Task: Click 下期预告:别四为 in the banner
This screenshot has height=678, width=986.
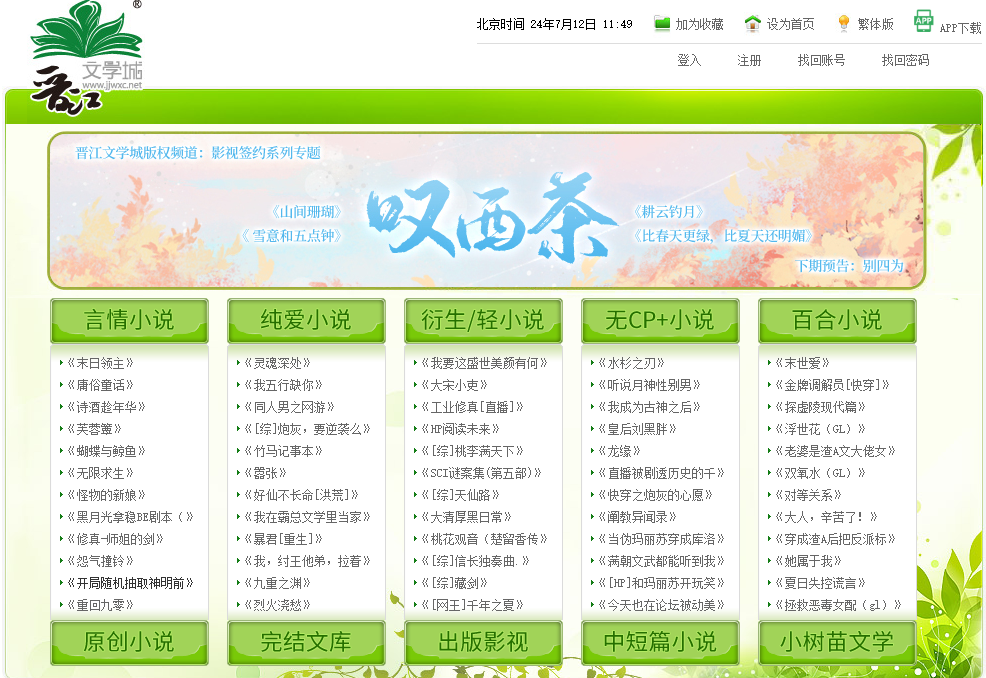Action: 849,266
